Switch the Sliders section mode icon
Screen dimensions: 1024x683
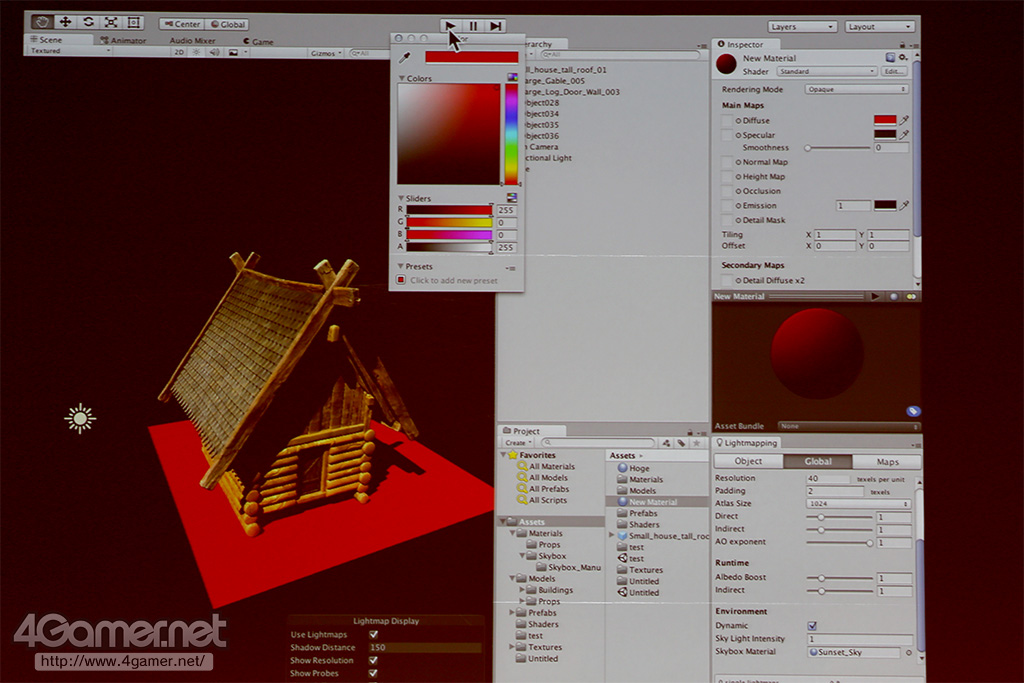click(x=512, y=197)
